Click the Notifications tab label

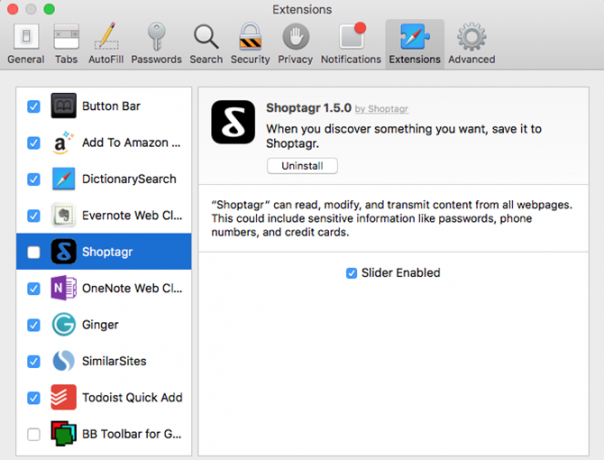[x=351, y=59]
